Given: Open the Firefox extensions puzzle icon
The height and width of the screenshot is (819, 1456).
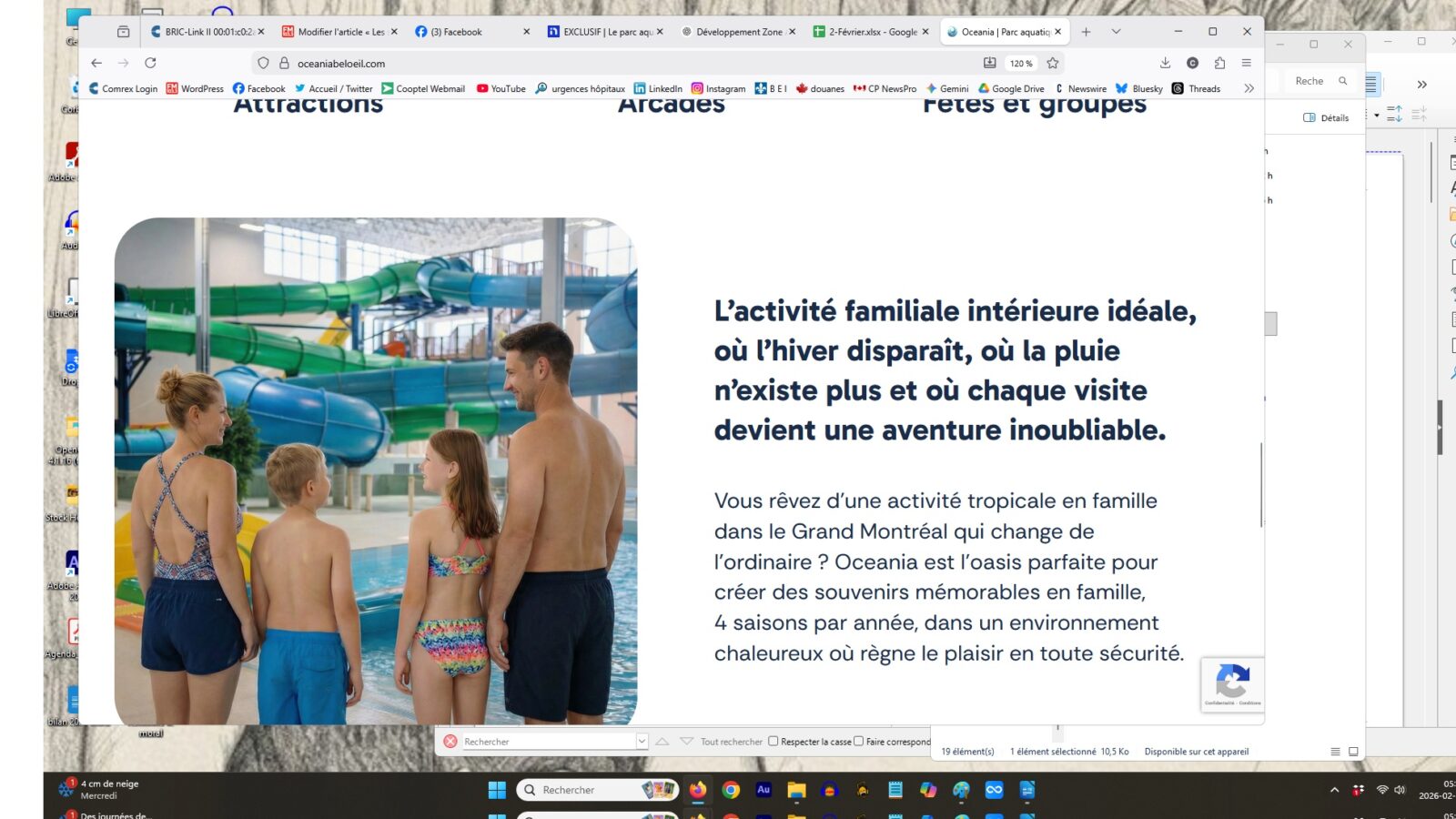Looking at the screenshot, I should tap(1219, 63).
